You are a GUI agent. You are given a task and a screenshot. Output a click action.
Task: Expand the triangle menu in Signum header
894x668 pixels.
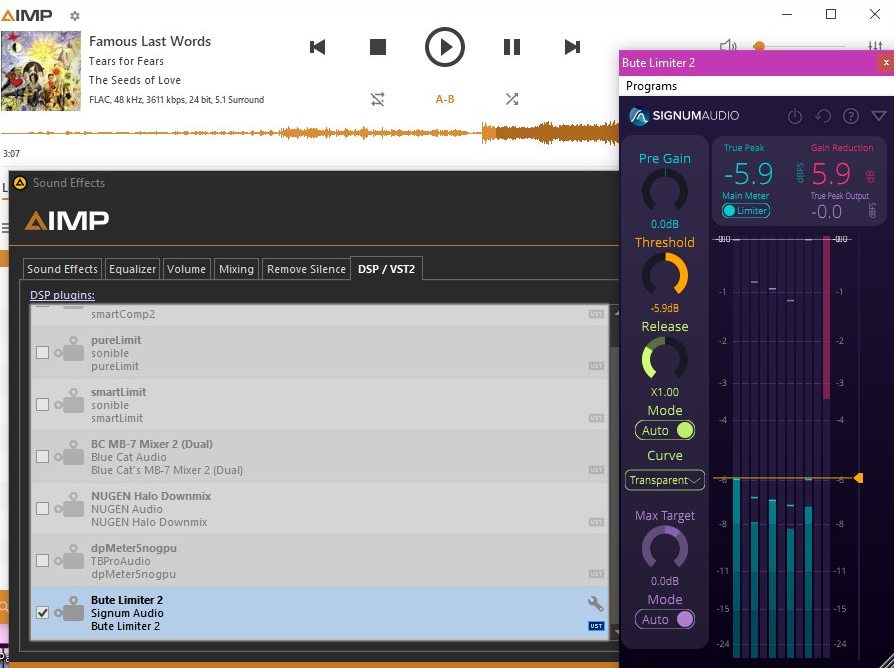click(x=879, y=116)
